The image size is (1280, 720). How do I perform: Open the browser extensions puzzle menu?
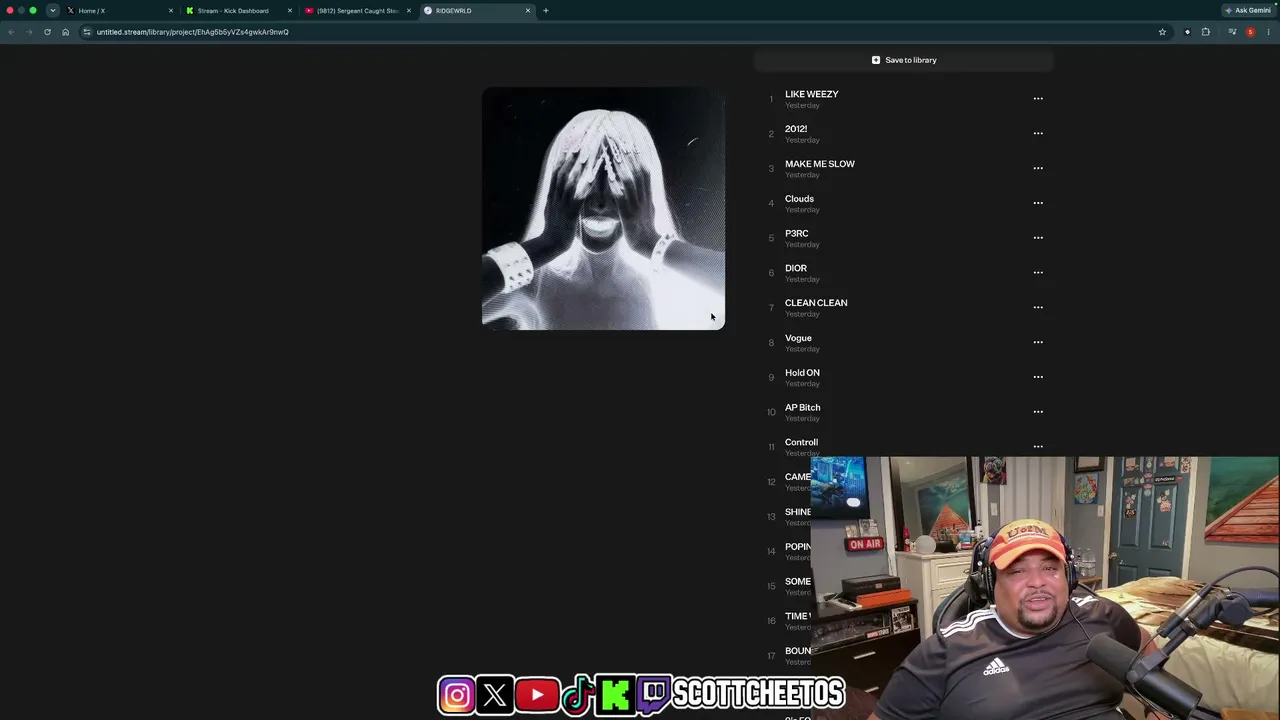click(x=1206, y=32)
